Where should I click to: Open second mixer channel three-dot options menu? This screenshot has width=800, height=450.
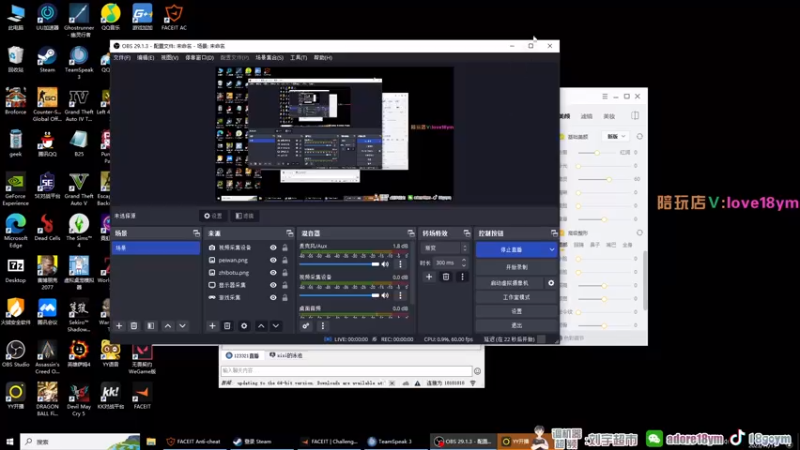[x=400, y=295]
